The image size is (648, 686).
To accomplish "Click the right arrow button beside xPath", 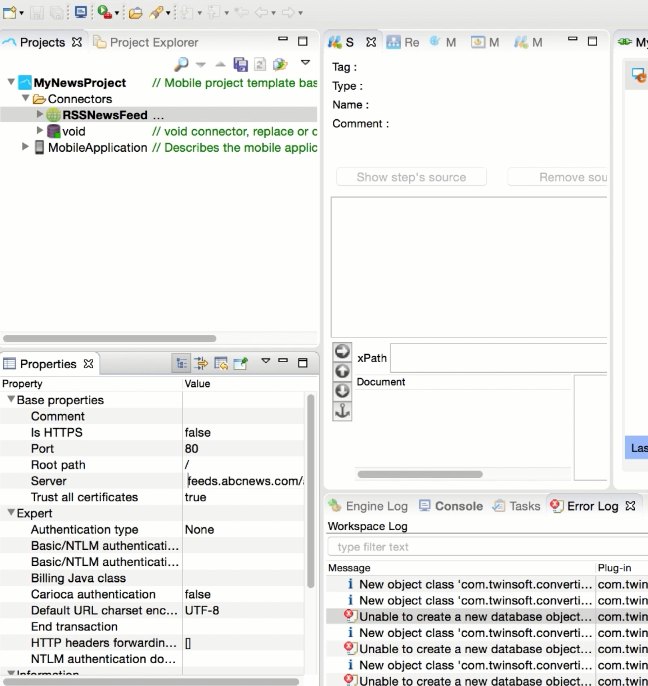I will coord(342,351).
